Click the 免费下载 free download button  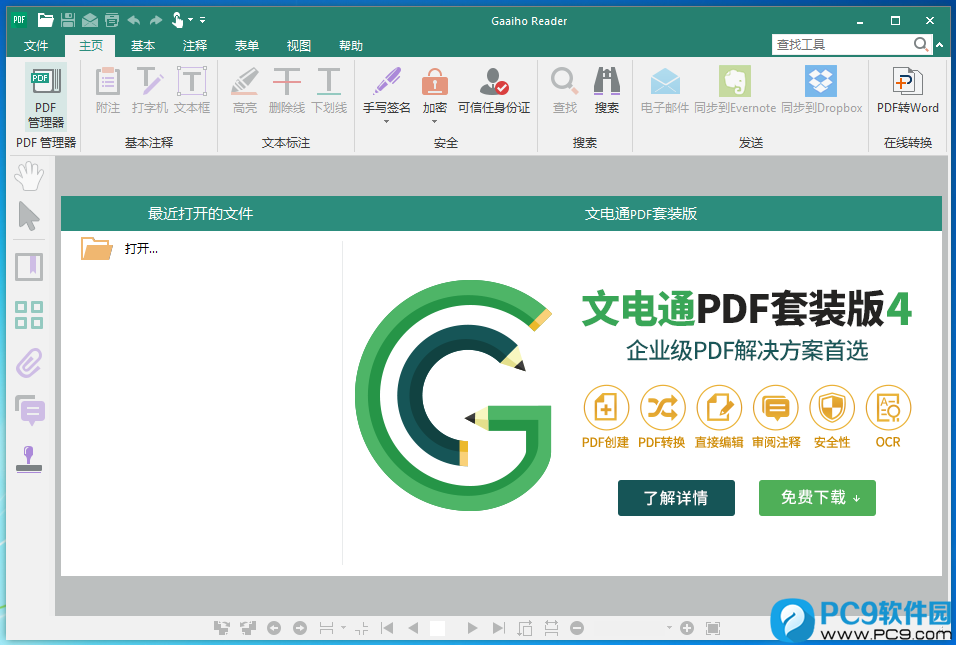817,497
